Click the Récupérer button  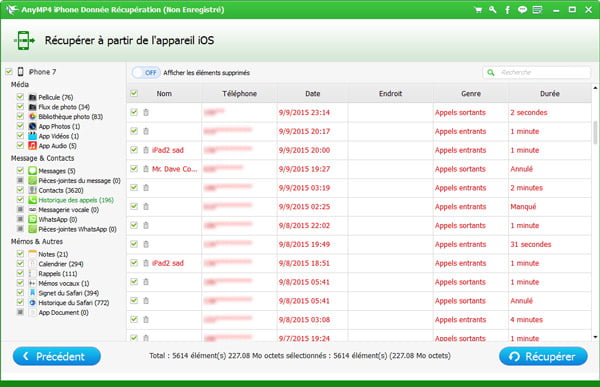click(x=543, y=356)
